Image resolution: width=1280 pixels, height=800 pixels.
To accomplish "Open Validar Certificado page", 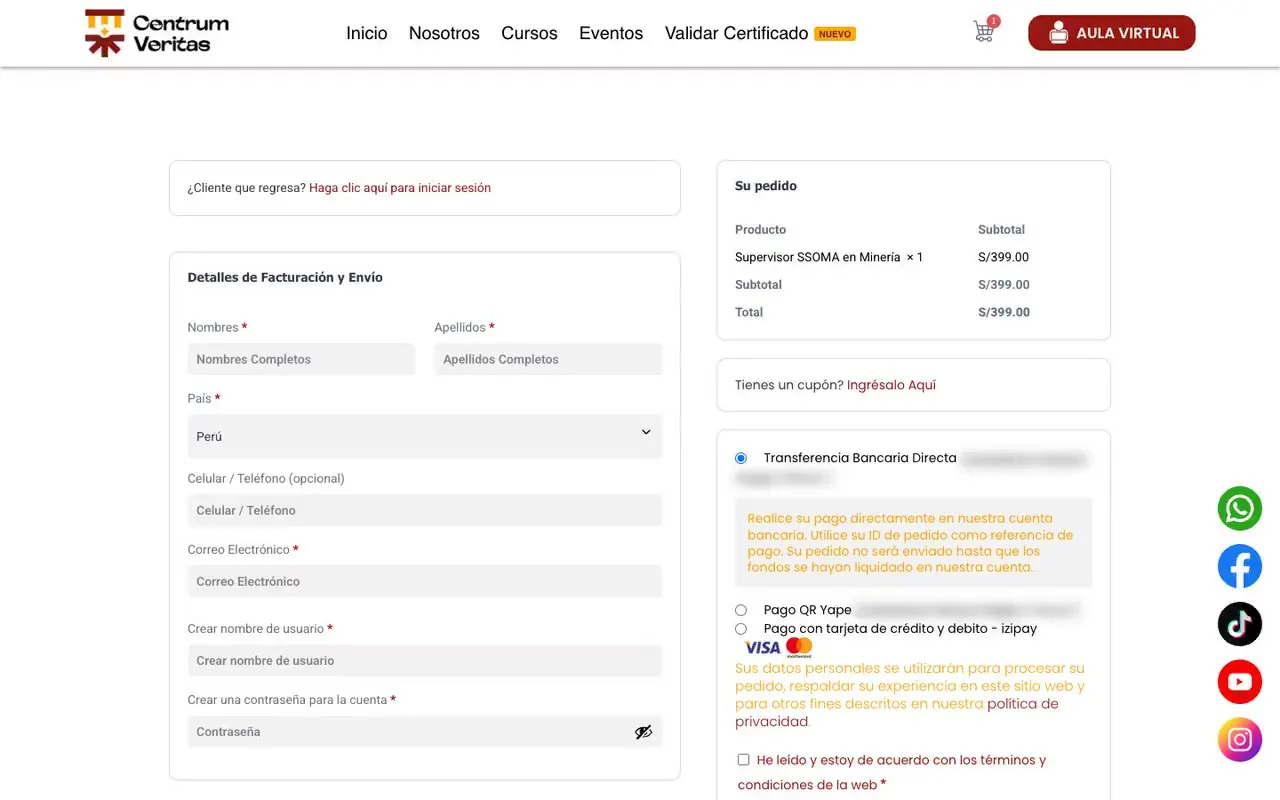I will point(736,33).
